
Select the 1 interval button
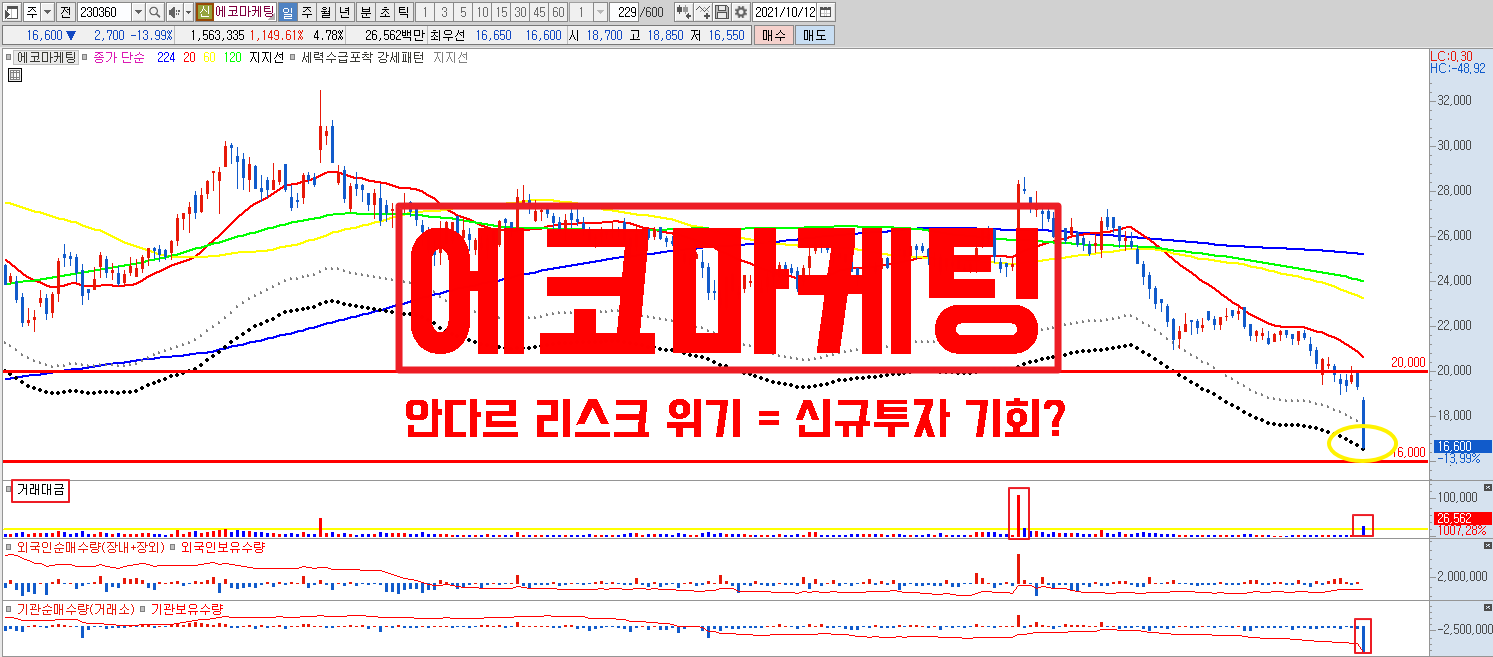pyautogui.click(x=425, y=12)
